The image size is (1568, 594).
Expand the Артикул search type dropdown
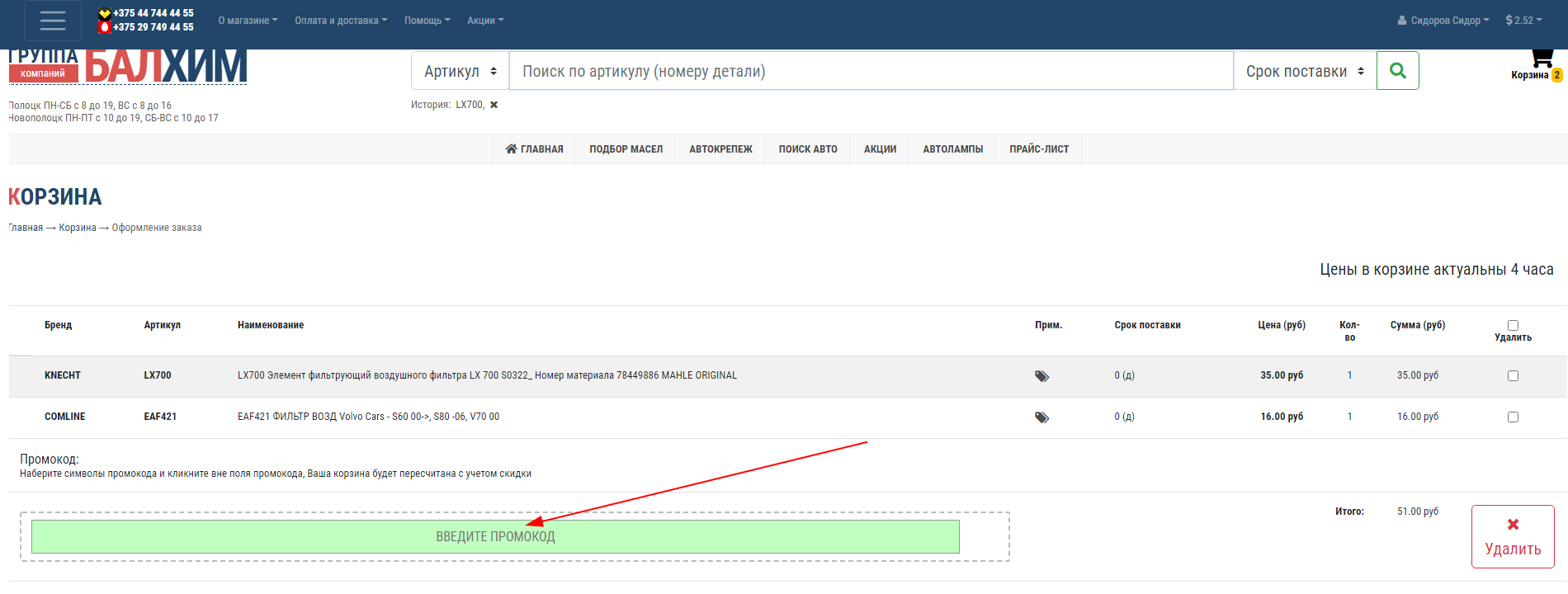coord(460,71)
